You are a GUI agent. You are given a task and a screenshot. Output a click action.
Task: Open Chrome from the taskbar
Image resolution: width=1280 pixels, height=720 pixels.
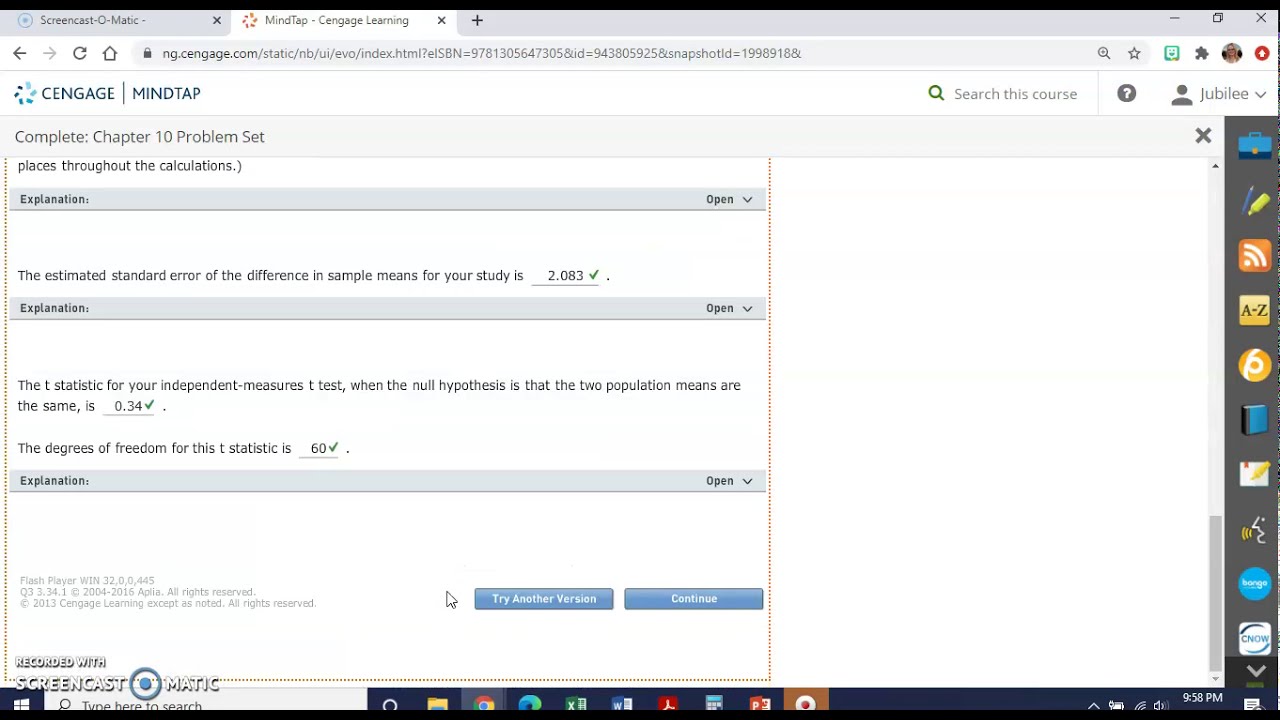point(484,705)
